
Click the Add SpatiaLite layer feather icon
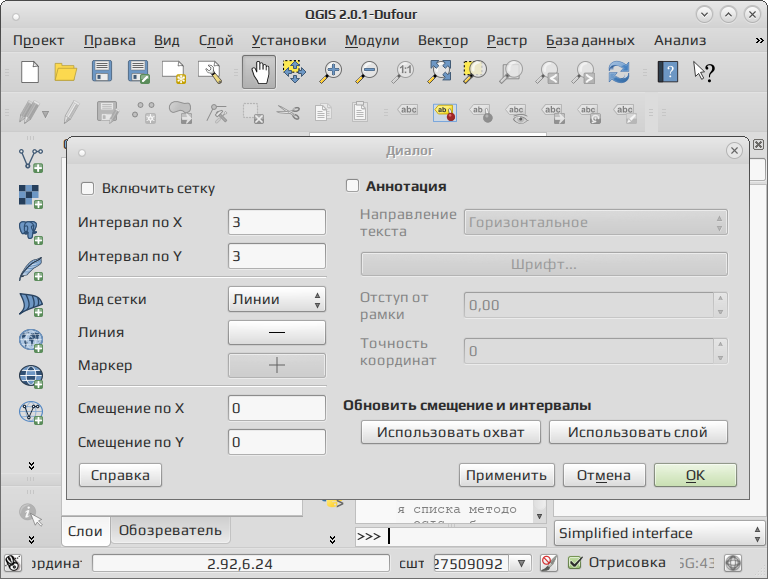point(31,268)
